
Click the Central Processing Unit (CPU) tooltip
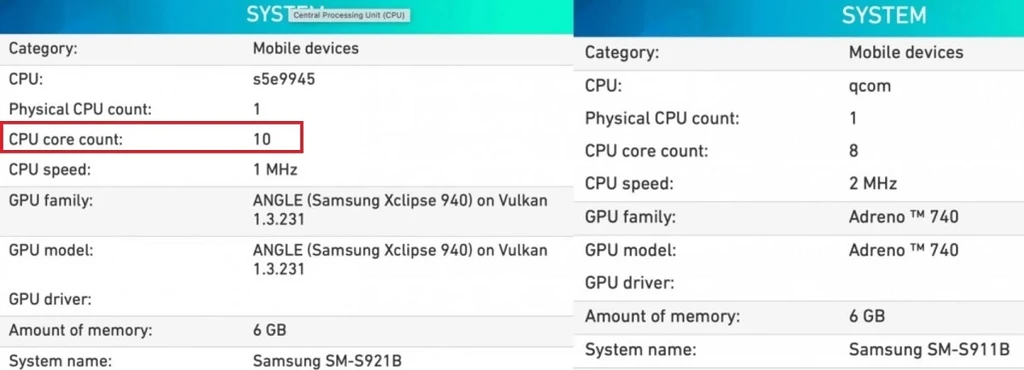(x=349, y=15)
